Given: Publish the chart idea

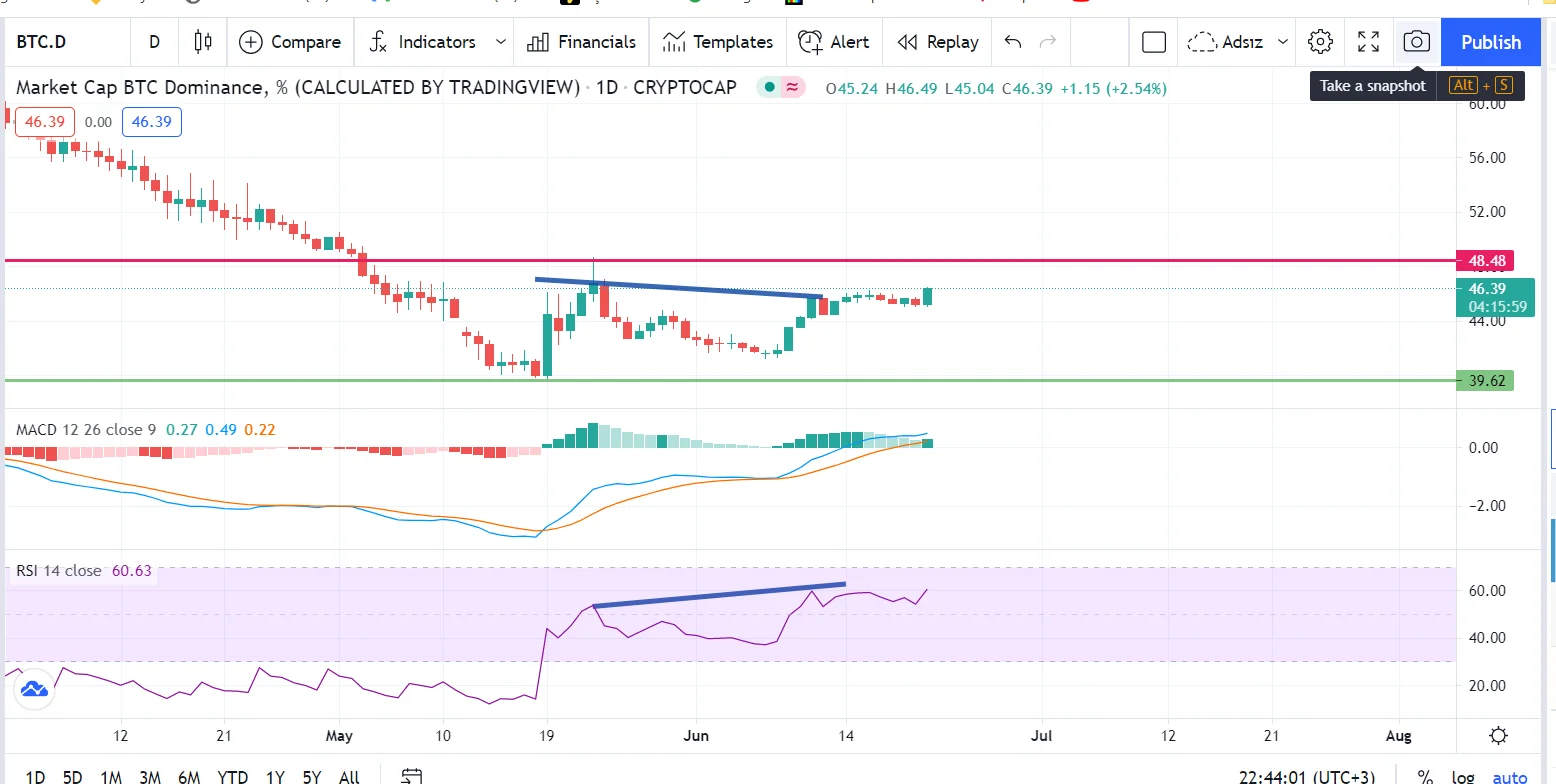Looking at the screenshot, I should [x=1491, y=42].
